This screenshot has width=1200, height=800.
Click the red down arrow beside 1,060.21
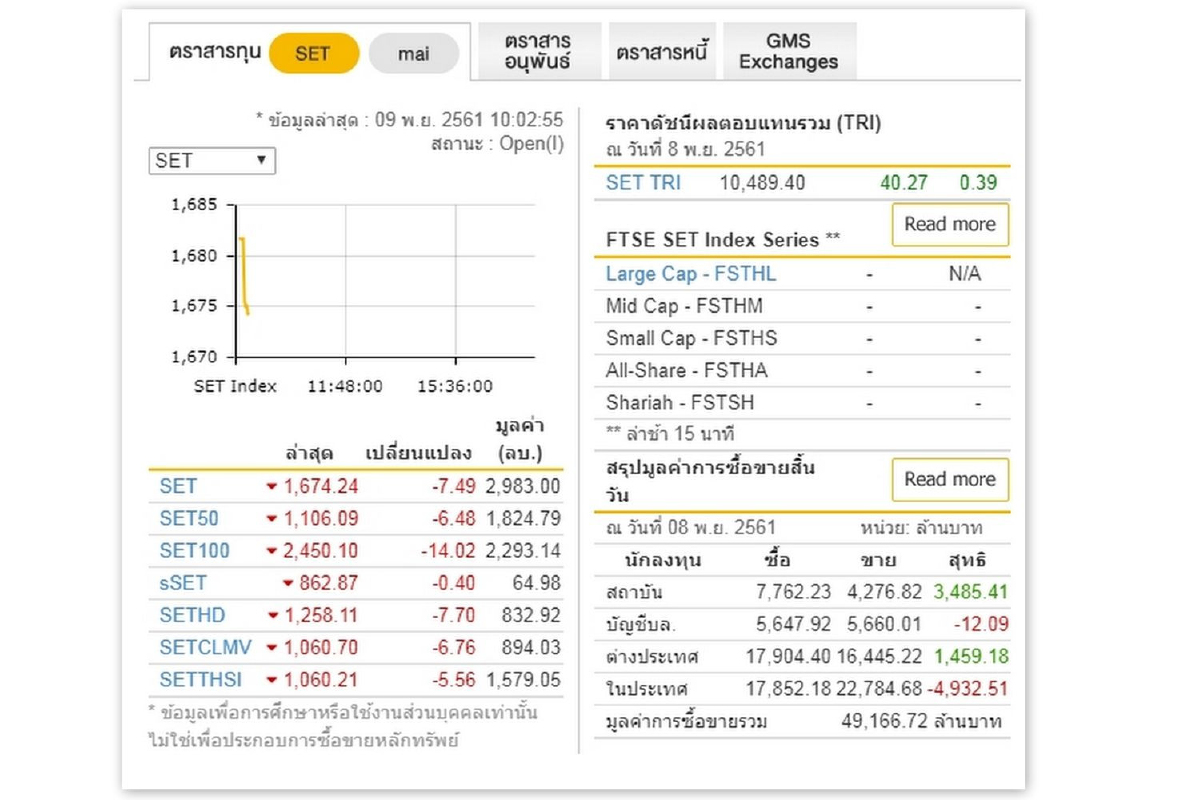pyautogui.click(x=271, y=681)
